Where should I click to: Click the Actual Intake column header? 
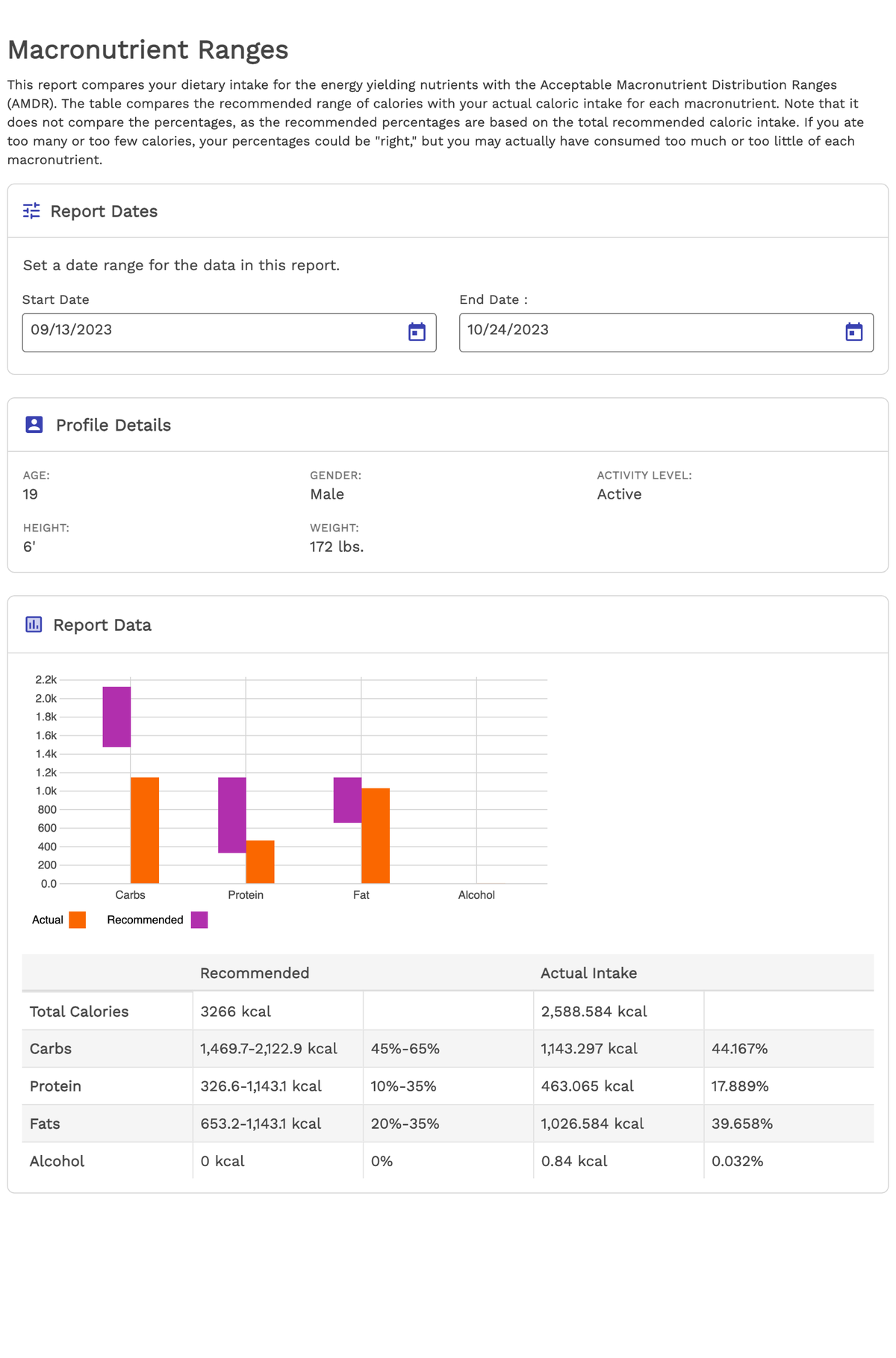click(588, 973)
